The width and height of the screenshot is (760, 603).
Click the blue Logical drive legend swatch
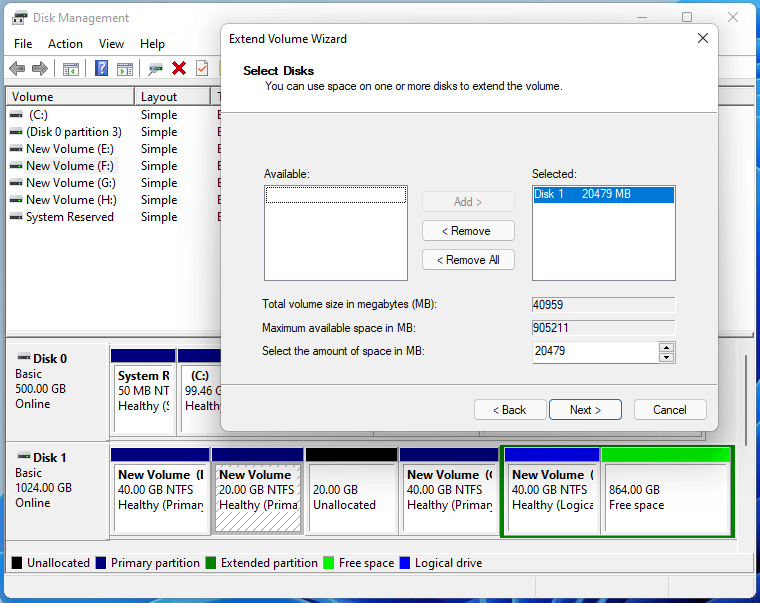405,563
